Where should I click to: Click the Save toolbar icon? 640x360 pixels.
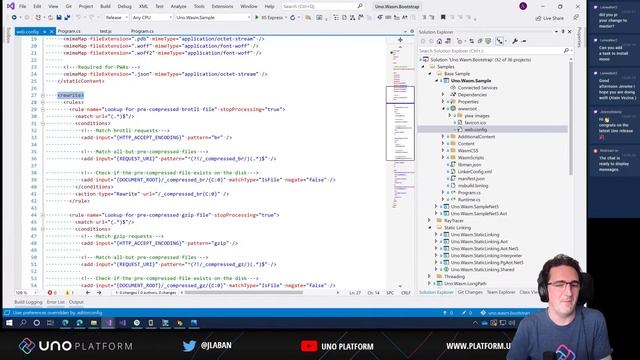[59, 18]
